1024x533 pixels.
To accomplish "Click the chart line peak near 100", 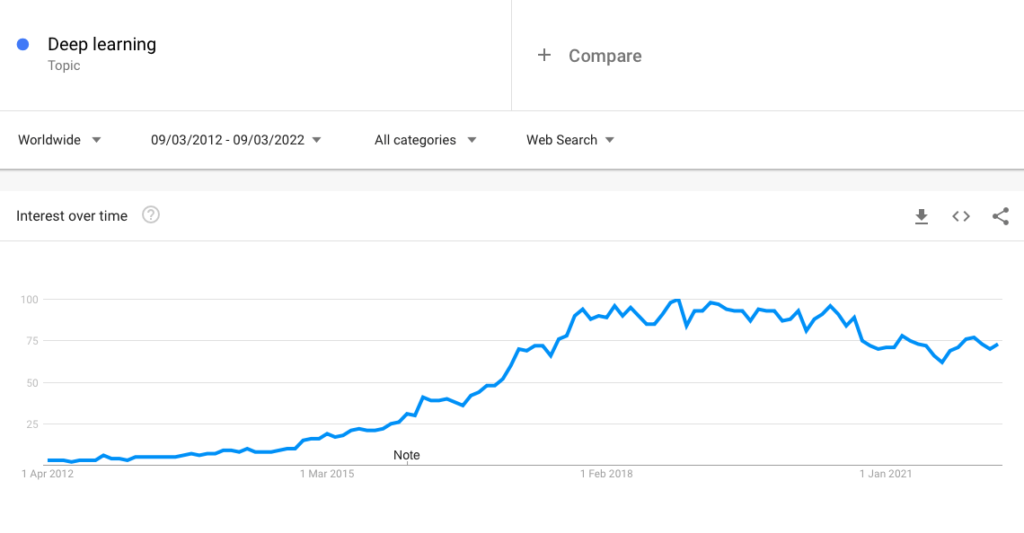I will click(x=677, y=300).
